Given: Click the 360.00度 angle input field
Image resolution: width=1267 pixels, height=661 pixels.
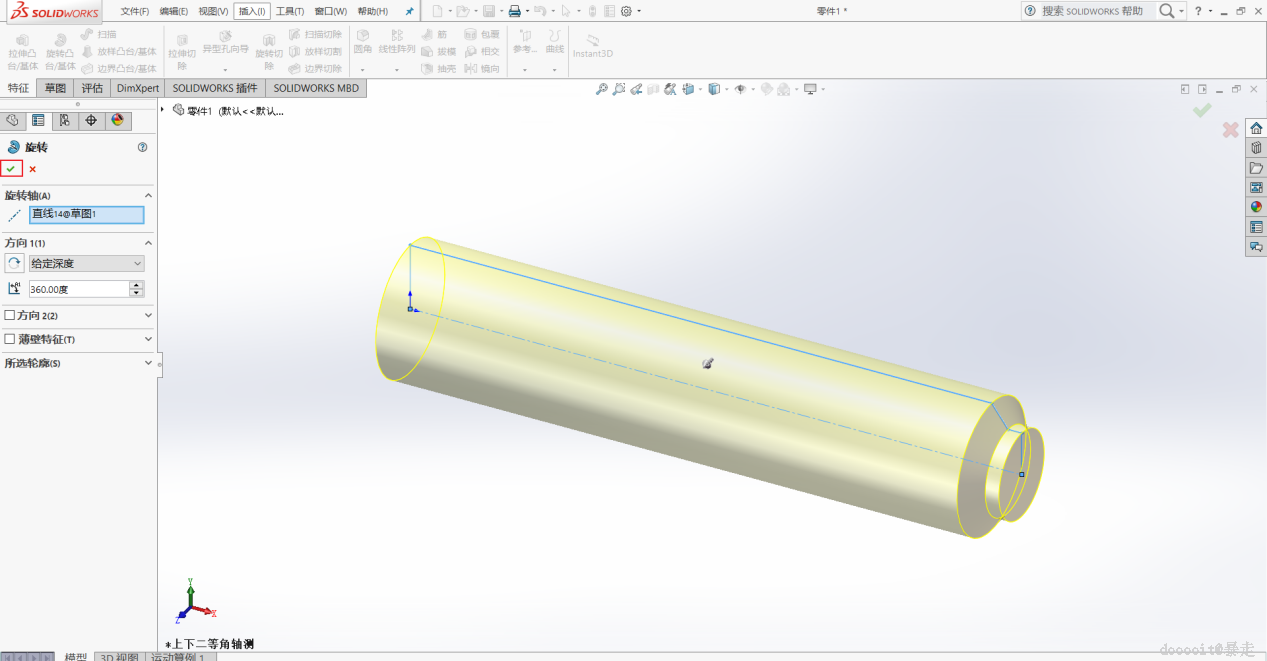Looking at the screenshot, I should (79, 289).
